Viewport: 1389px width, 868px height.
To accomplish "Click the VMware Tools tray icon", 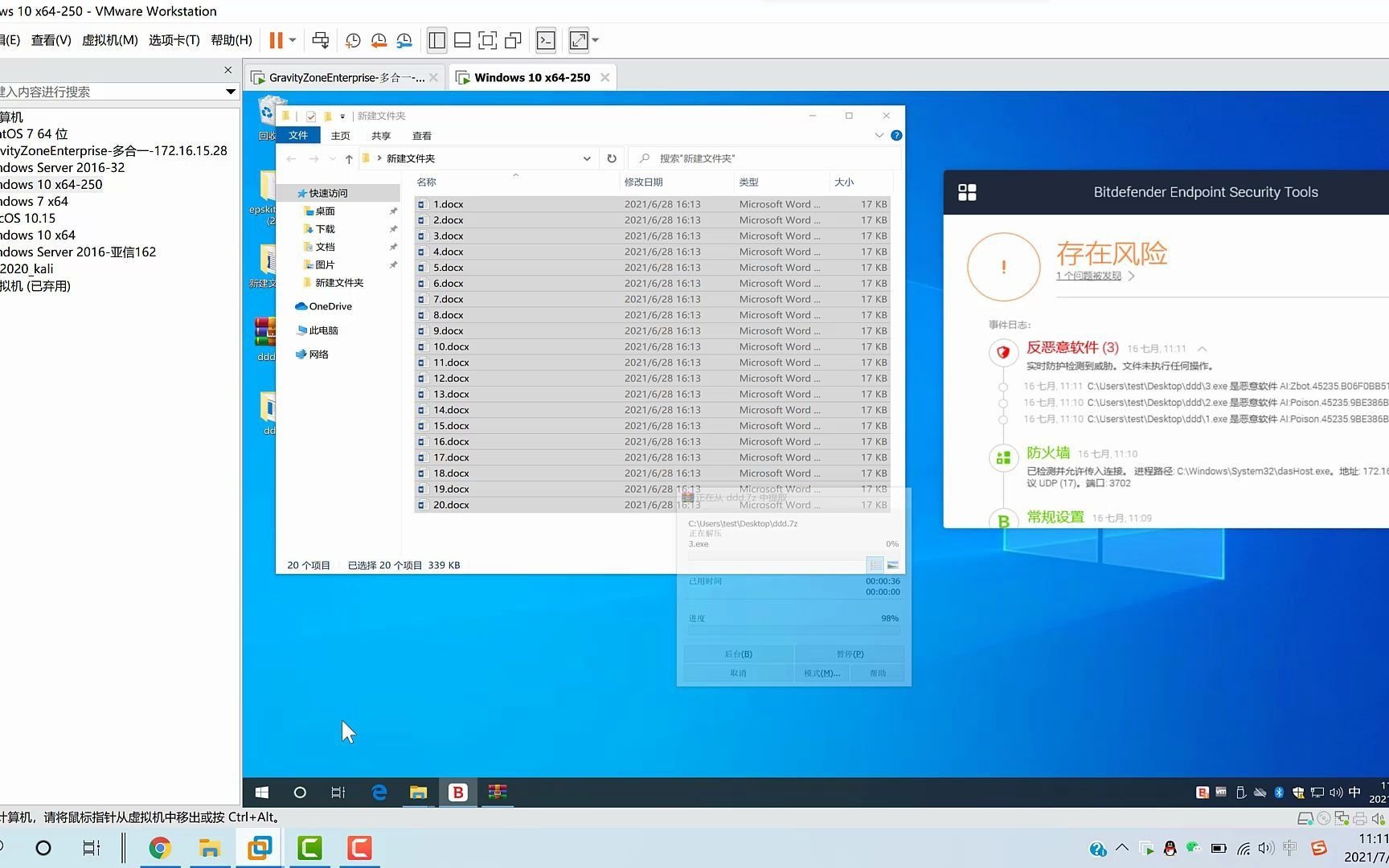I will tap(1221, 792).
